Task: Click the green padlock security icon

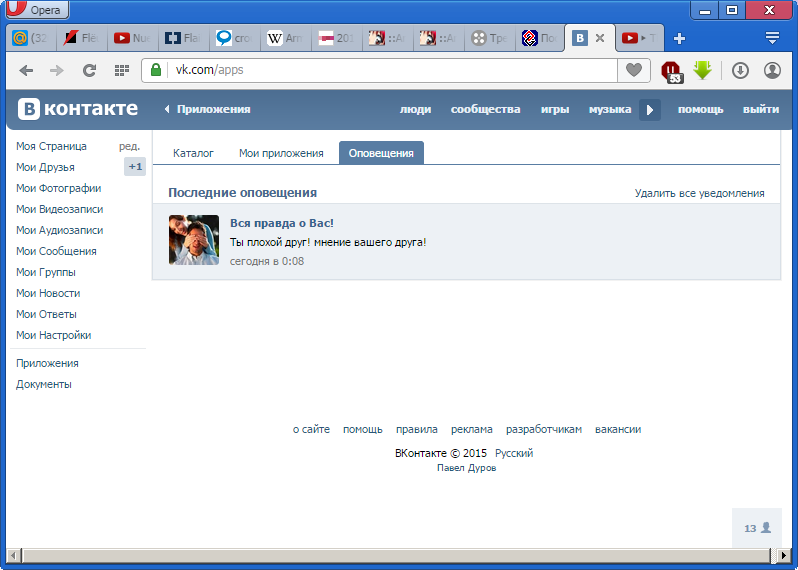Action: (156, 70)
